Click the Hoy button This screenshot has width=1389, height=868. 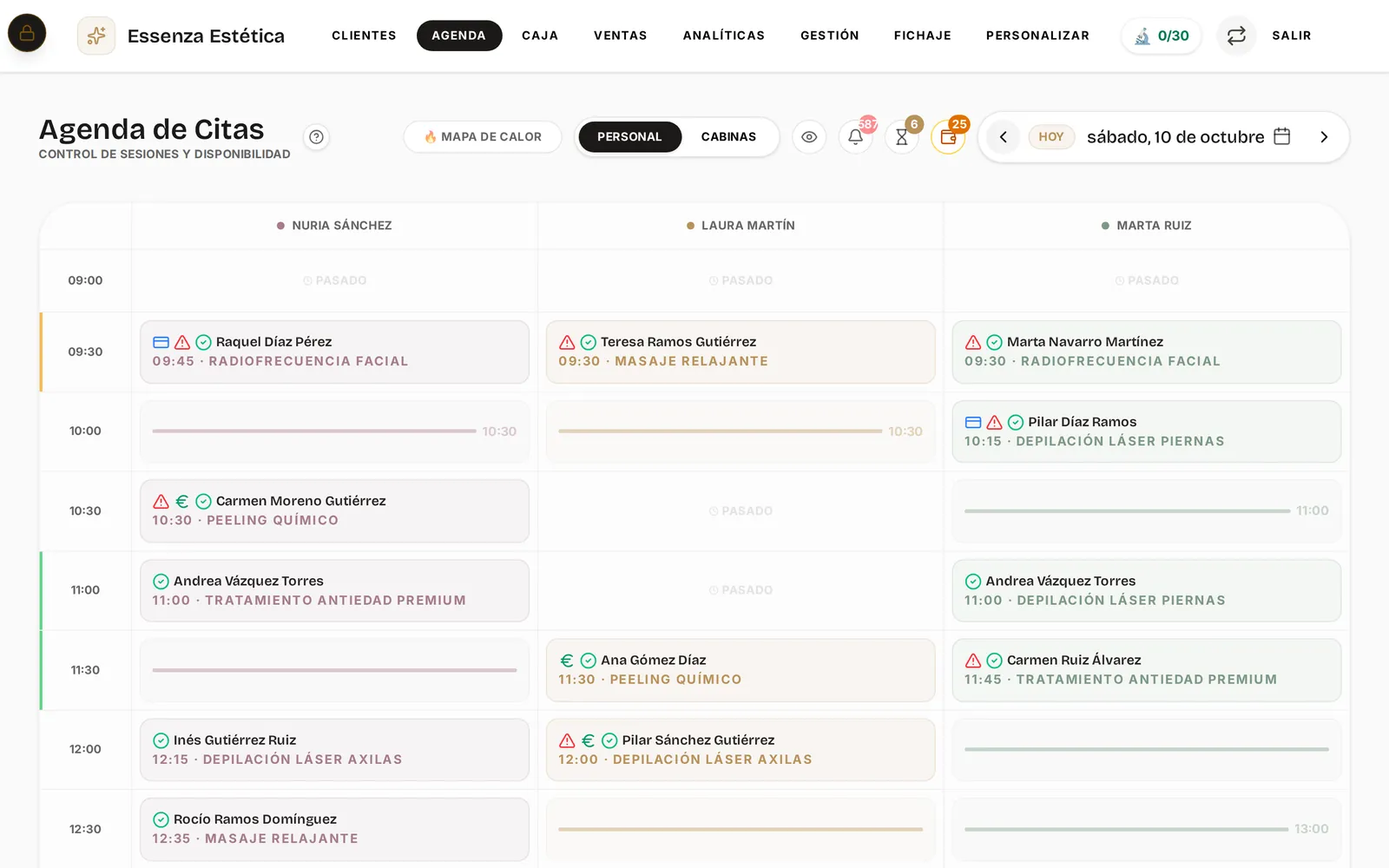click(1051, 137)
